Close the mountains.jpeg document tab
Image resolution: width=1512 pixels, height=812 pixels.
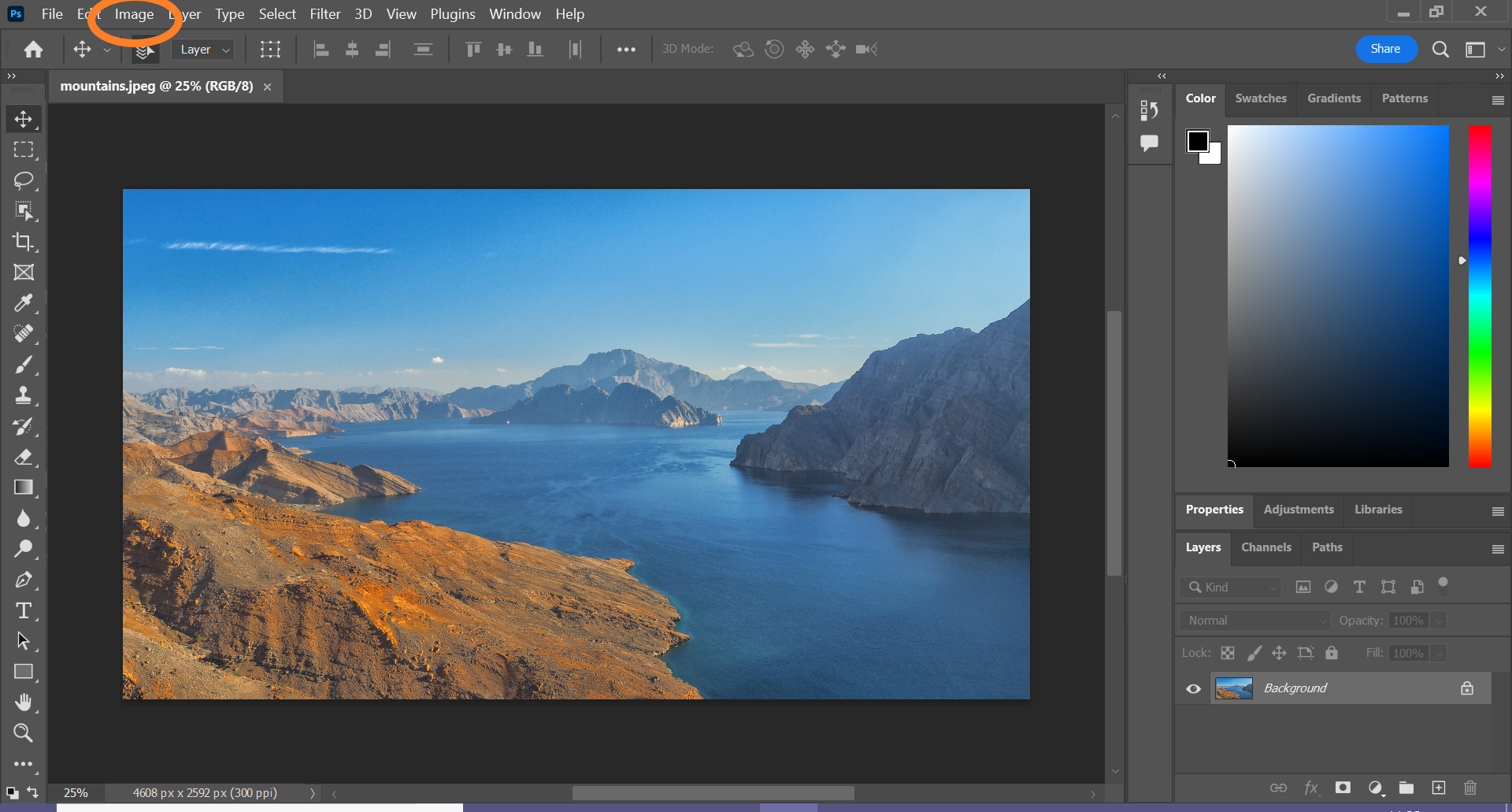pyautogui.click(x=268, y=87)
